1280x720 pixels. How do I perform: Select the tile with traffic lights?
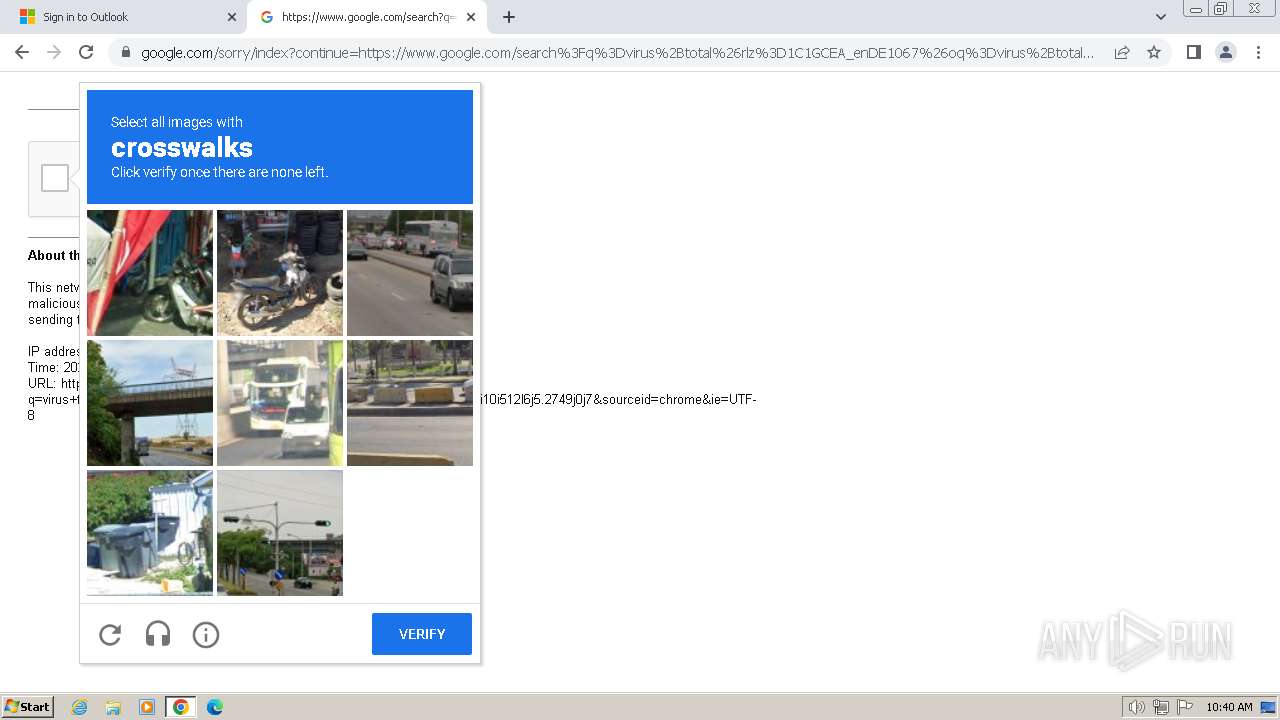tap(280, 533)
